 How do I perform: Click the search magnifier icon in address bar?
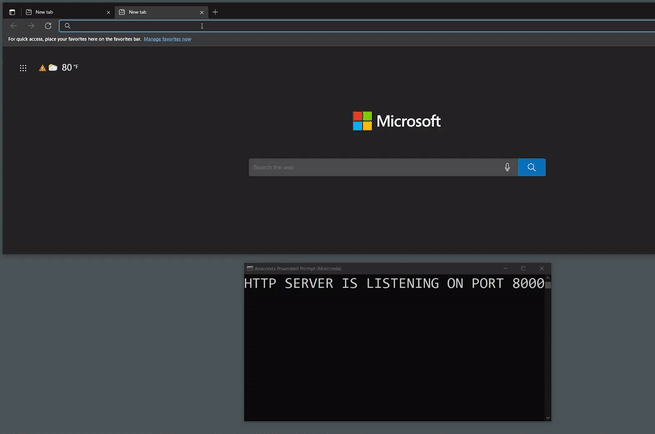(x=67, y=26)
